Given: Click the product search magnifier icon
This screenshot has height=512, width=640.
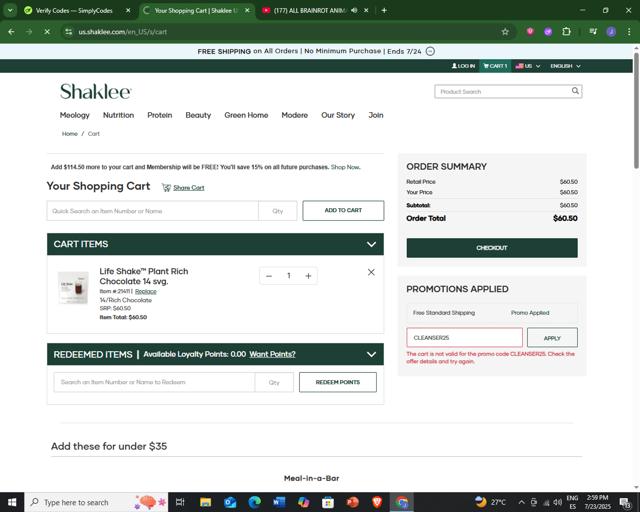Looking at the screenshot, I should pos(575,91).
